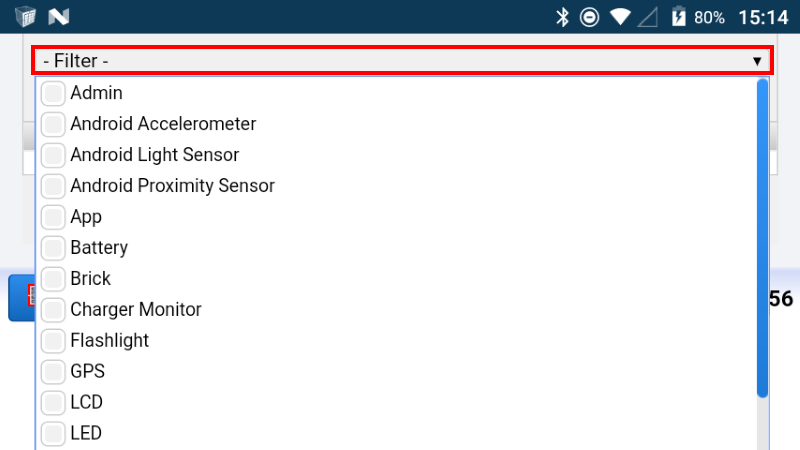Viewport: 800px width, 450px height.
Task: Open the cube app notification icon
Action: (26, 17)
